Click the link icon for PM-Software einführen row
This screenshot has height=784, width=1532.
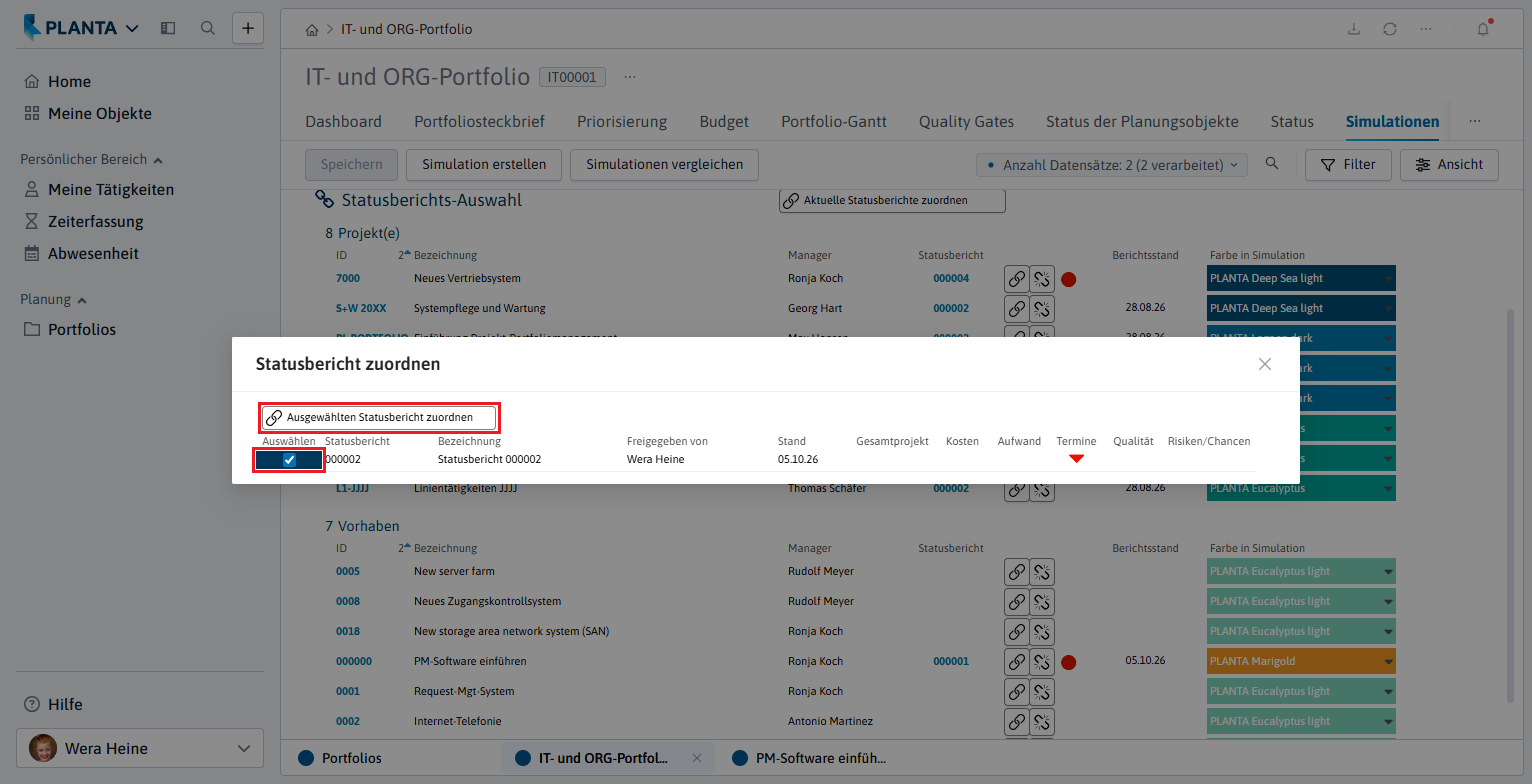coord(1016,662)
